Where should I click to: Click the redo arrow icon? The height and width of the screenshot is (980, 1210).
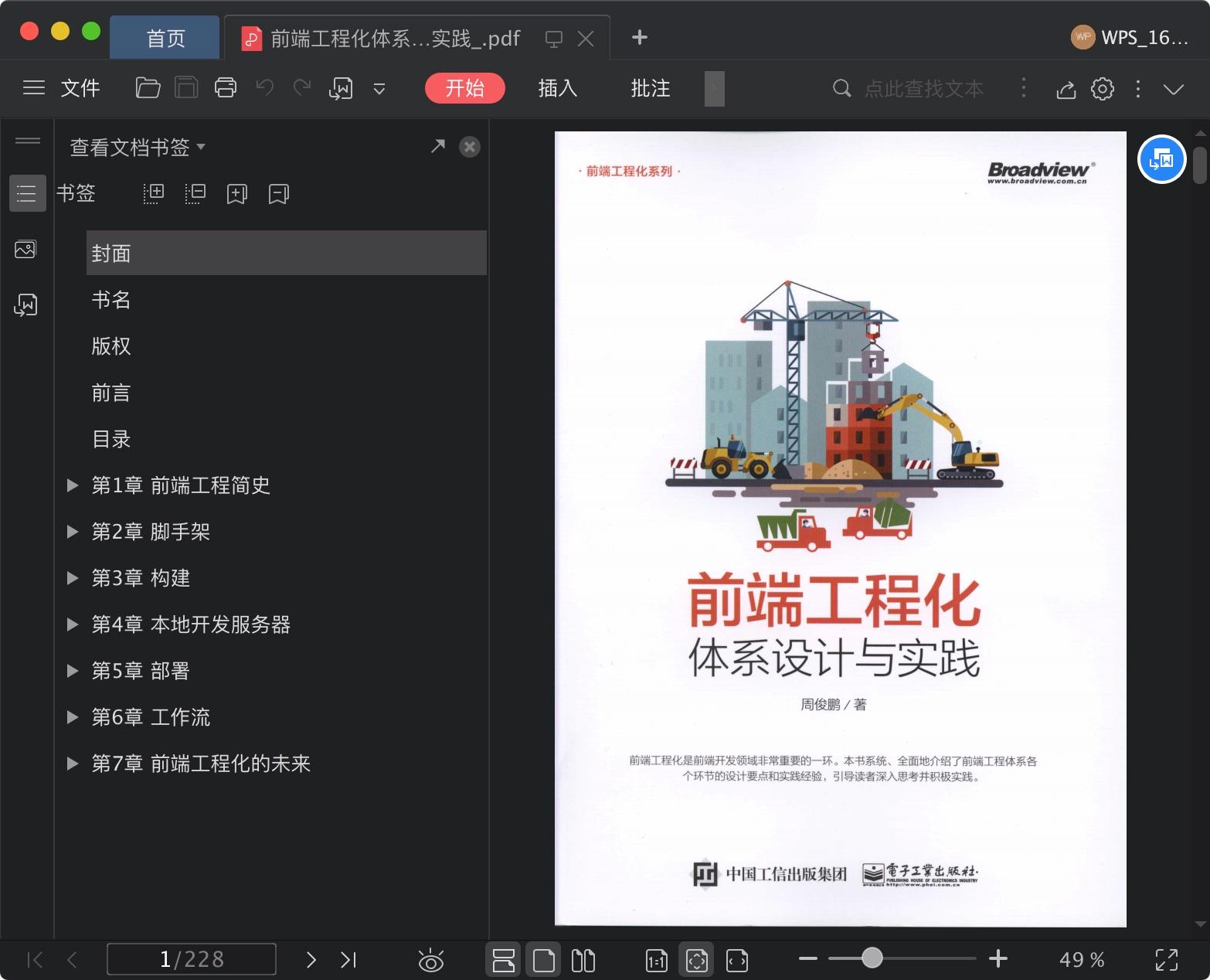302,88
